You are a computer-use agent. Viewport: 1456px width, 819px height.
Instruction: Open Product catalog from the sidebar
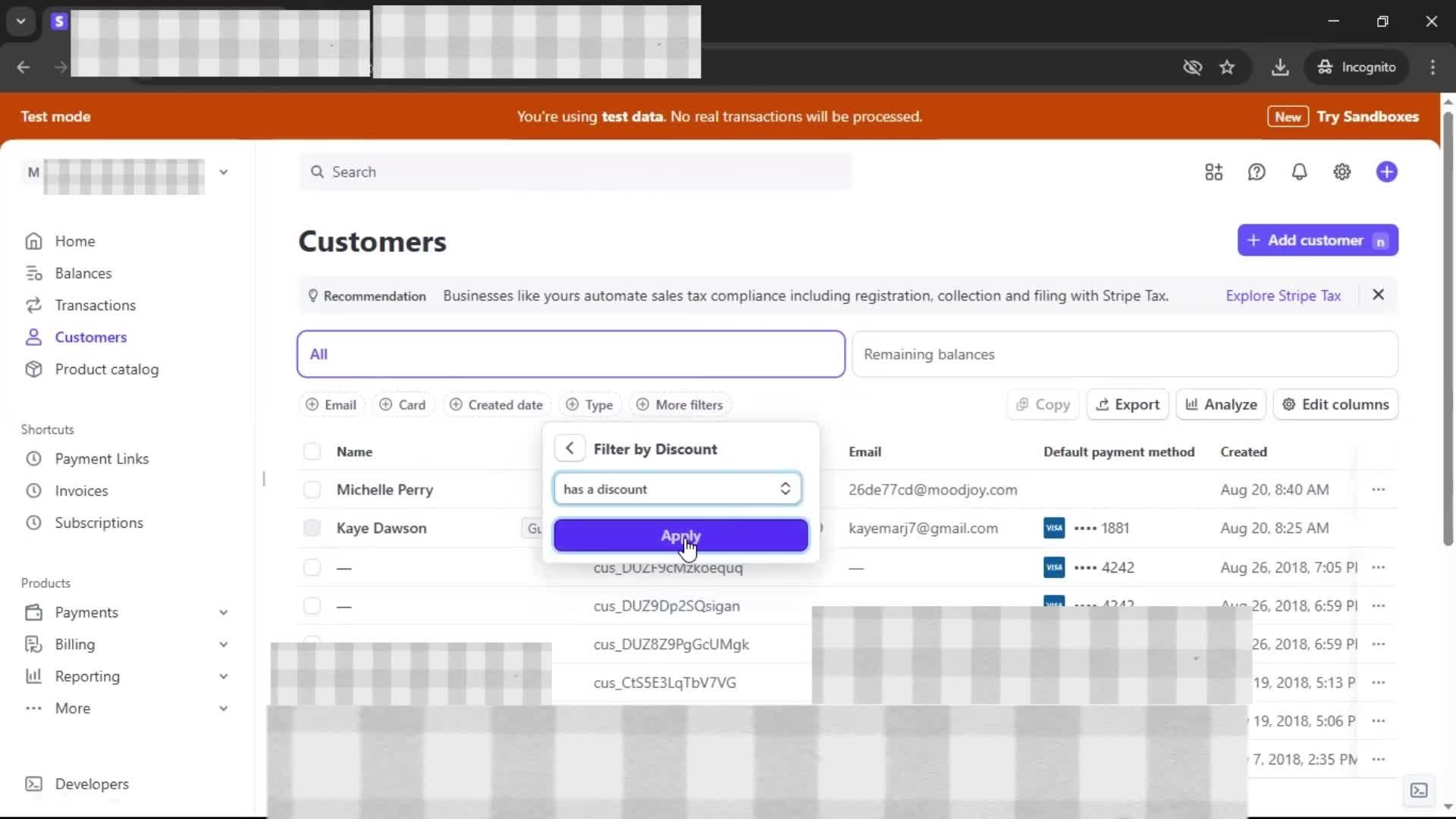tap(106, 369)
